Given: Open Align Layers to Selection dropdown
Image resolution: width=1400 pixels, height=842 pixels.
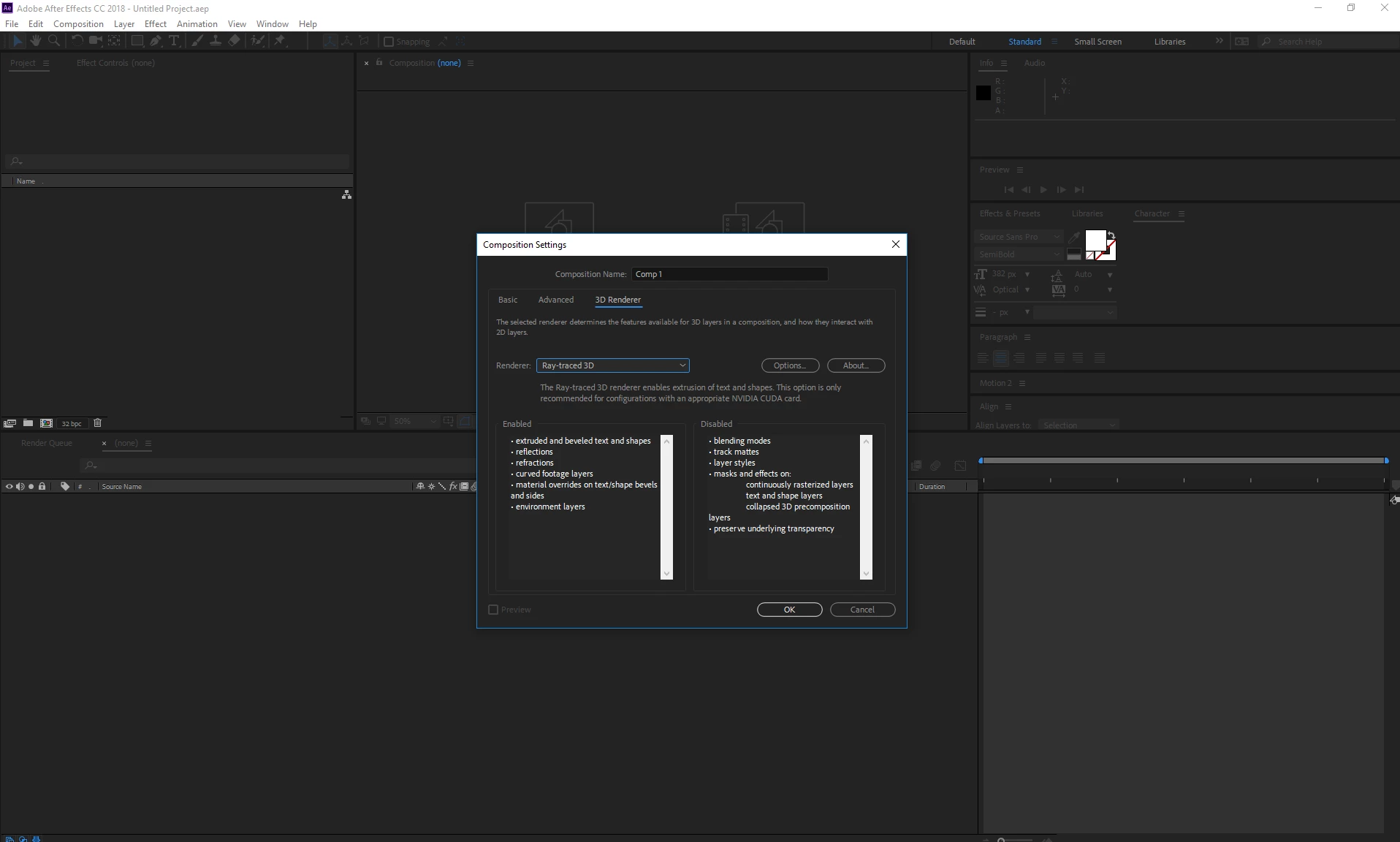Looking at the screenshot, I should [x=1078, y=425].
